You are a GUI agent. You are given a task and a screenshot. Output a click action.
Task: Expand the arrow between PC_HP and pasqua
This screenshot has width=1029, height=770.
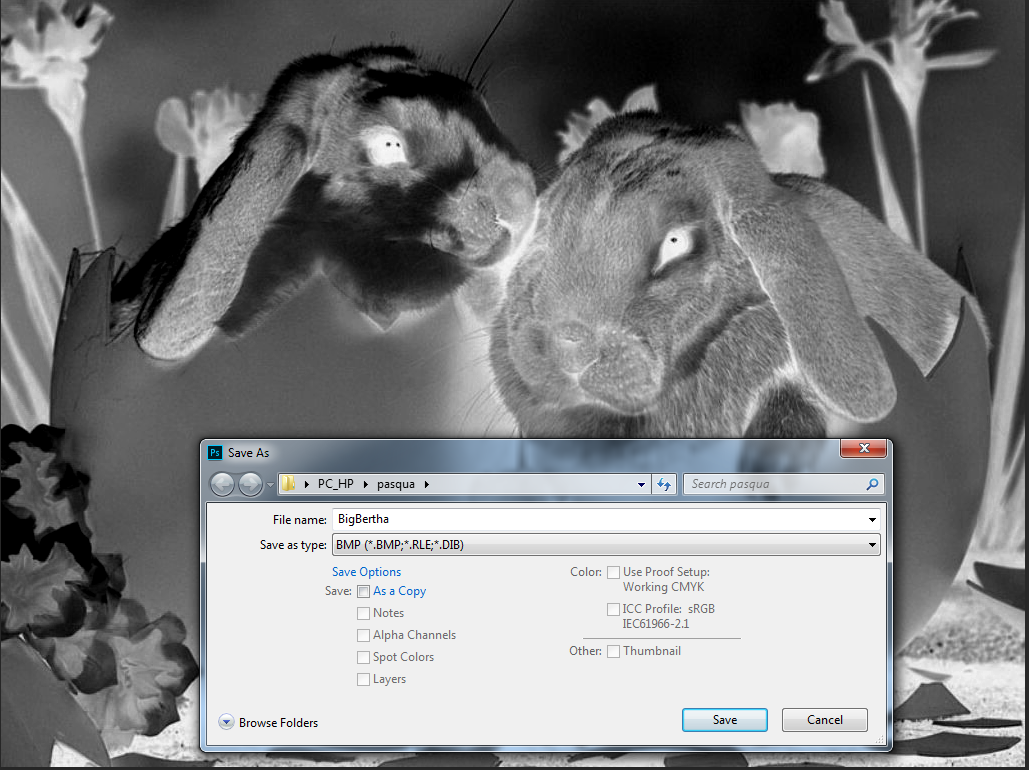(366, 484)
